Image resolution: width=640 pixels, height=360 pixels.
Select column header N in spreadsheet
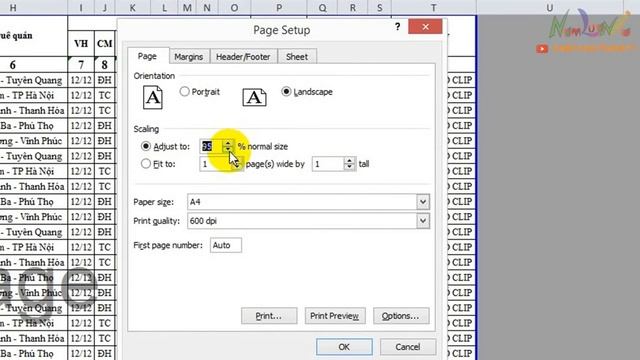(x=207, y=7)
